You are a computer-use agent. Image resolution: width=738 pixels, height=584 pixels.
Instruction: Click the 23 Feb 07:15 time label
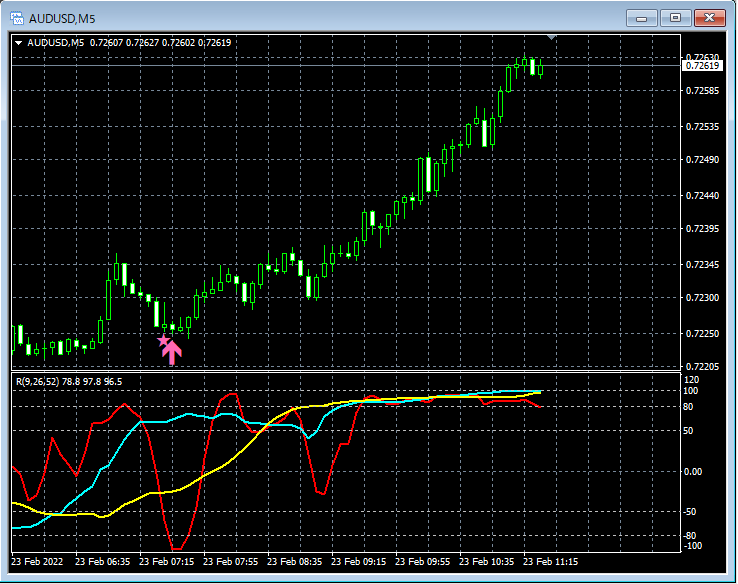pos(166,562)
